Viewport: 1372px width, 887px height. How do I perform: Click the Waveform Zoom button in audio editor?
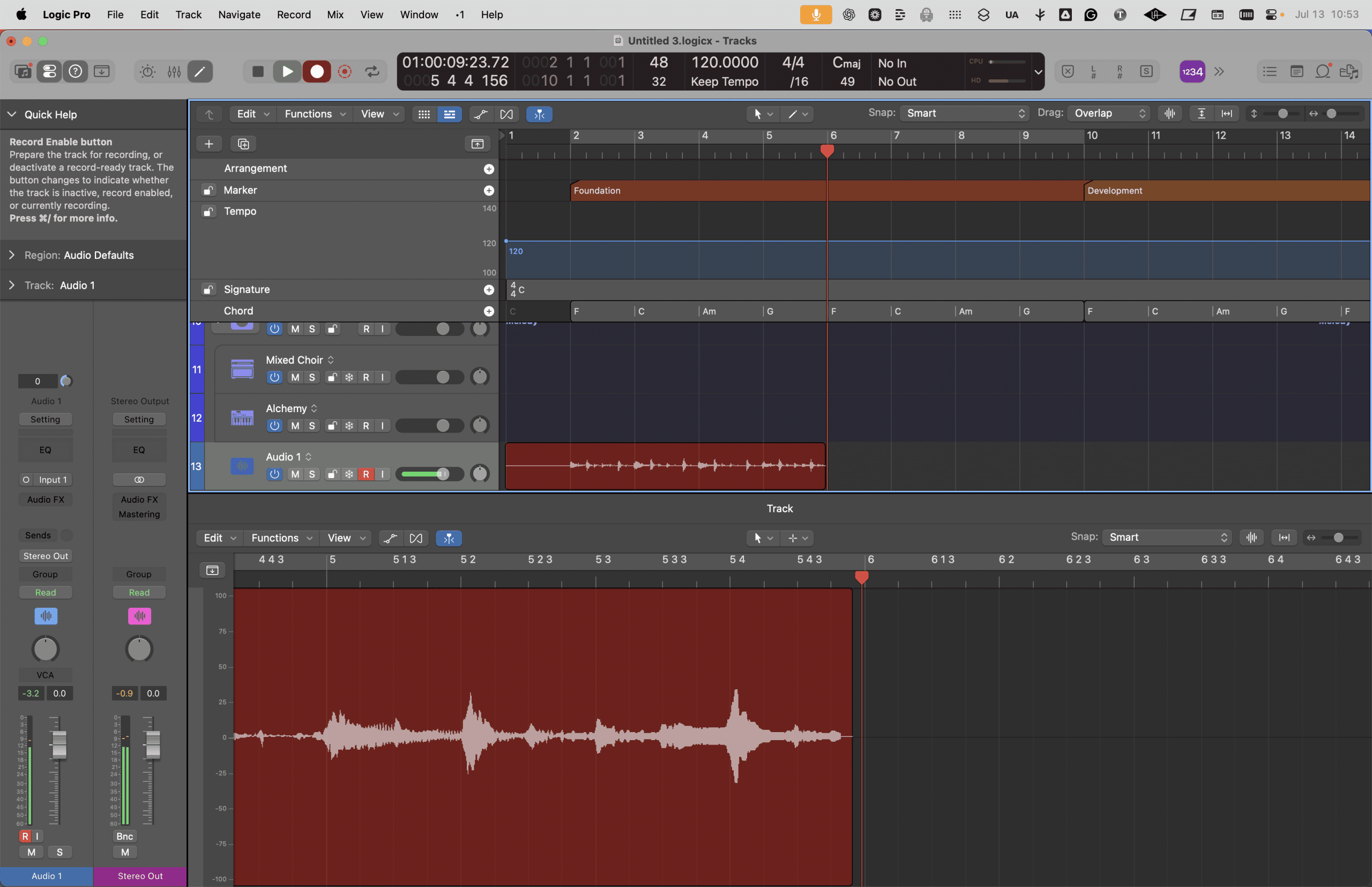click(1251, 538)
